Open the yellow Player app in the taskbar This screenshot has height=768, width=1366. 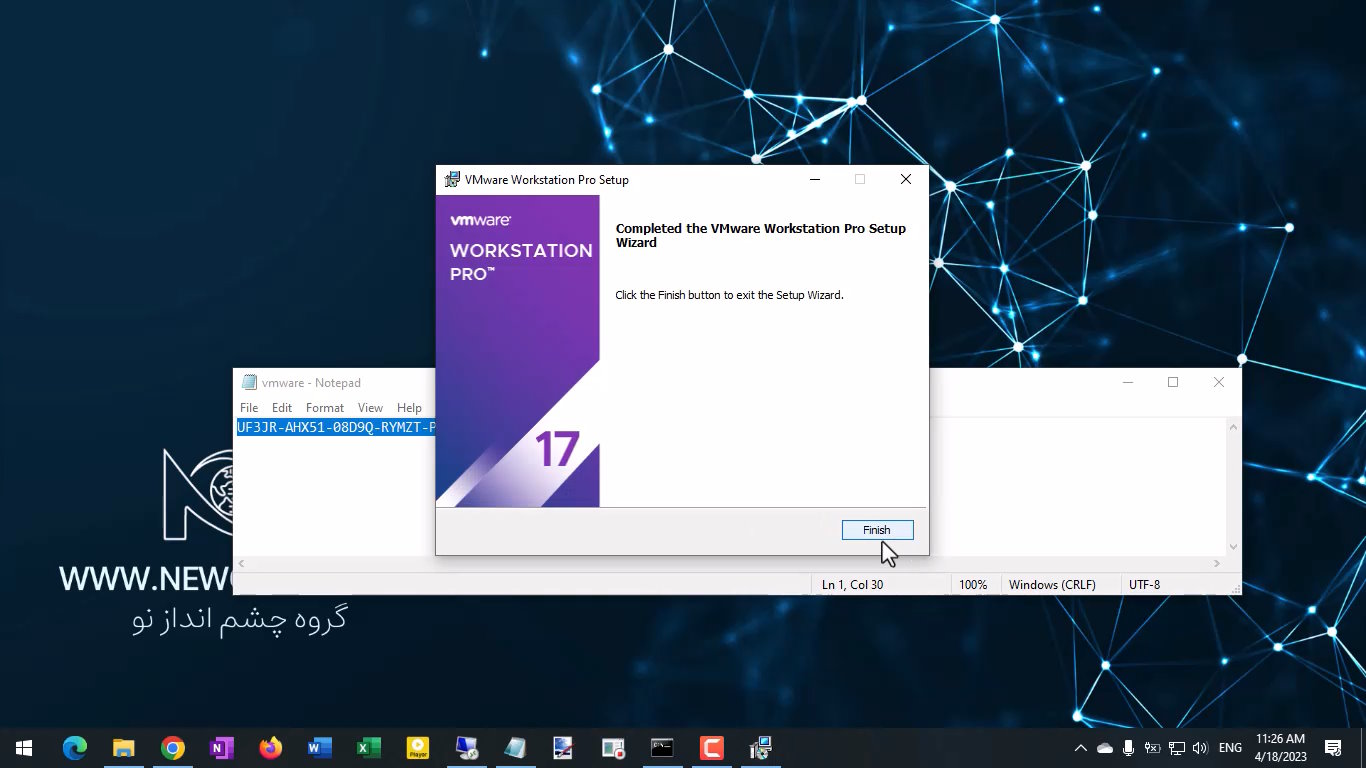418,748
